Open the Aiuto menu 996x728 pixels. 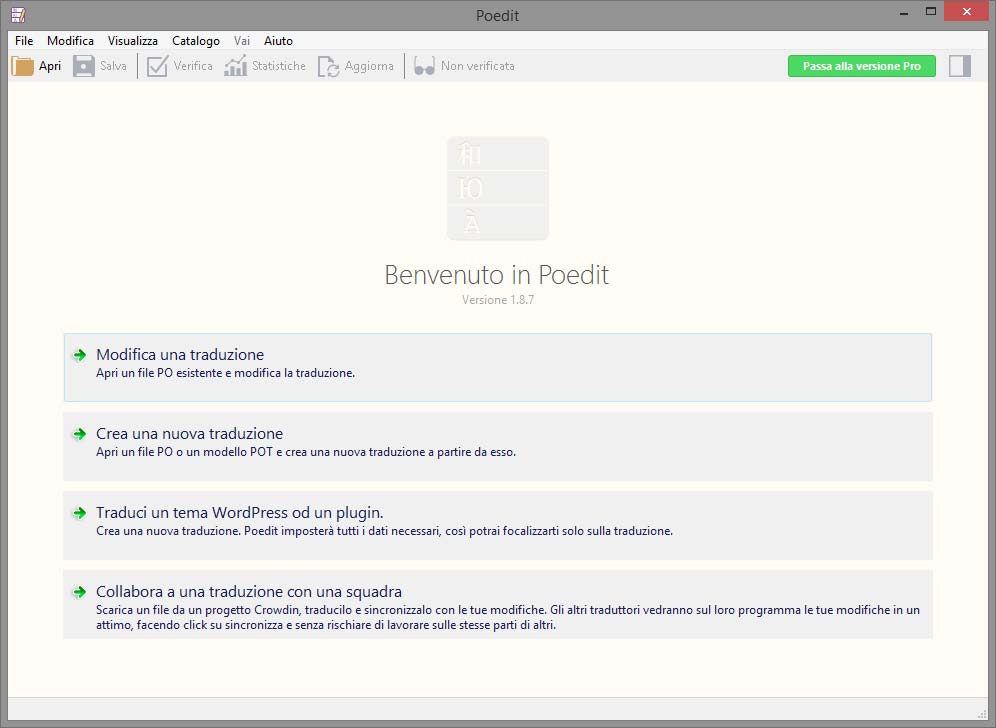click(x=278, y=41)
